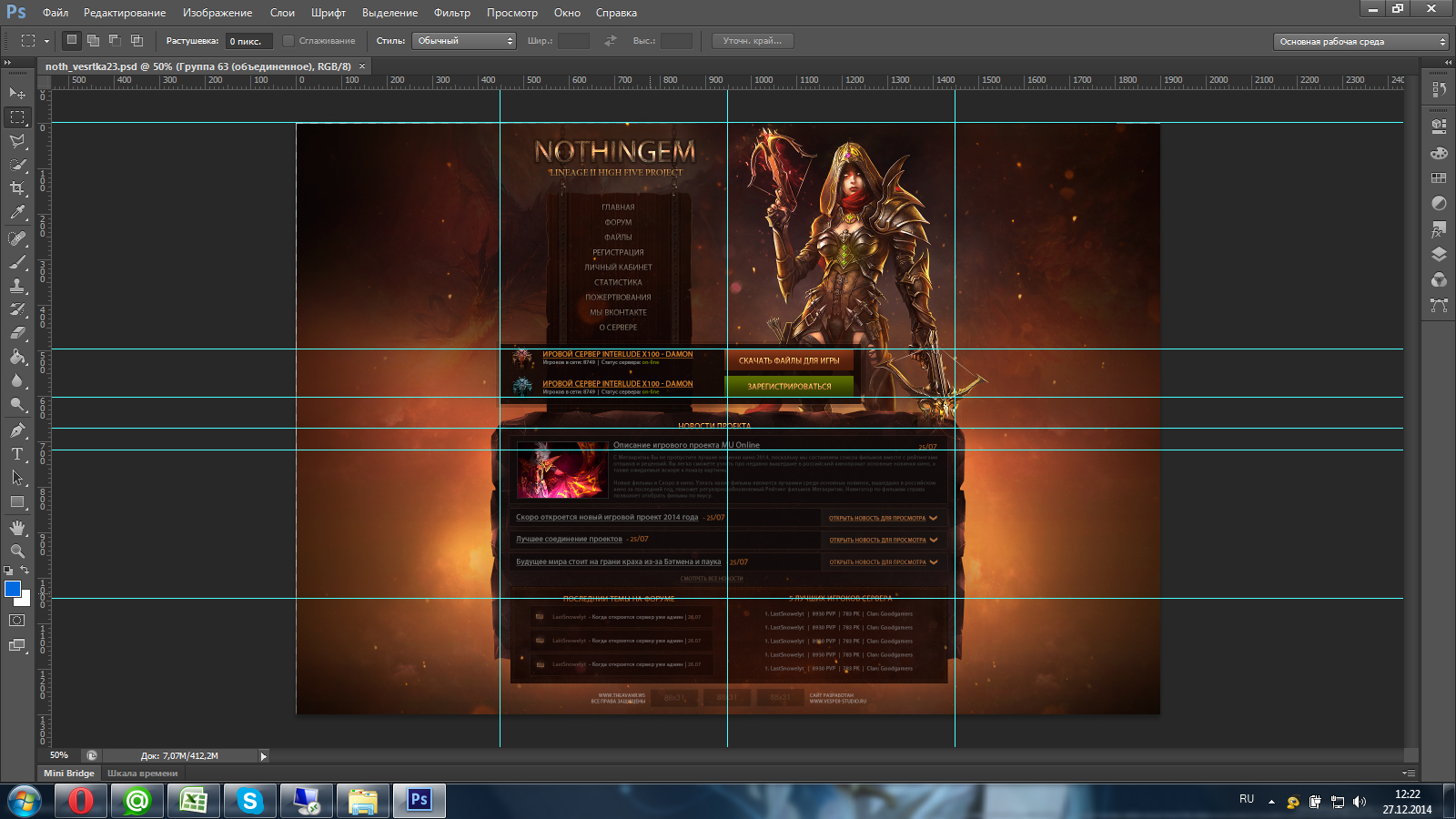Open the Adjustments panel icon
This screenshot has height=819, width=1456.
click(x=1439, y=204)
